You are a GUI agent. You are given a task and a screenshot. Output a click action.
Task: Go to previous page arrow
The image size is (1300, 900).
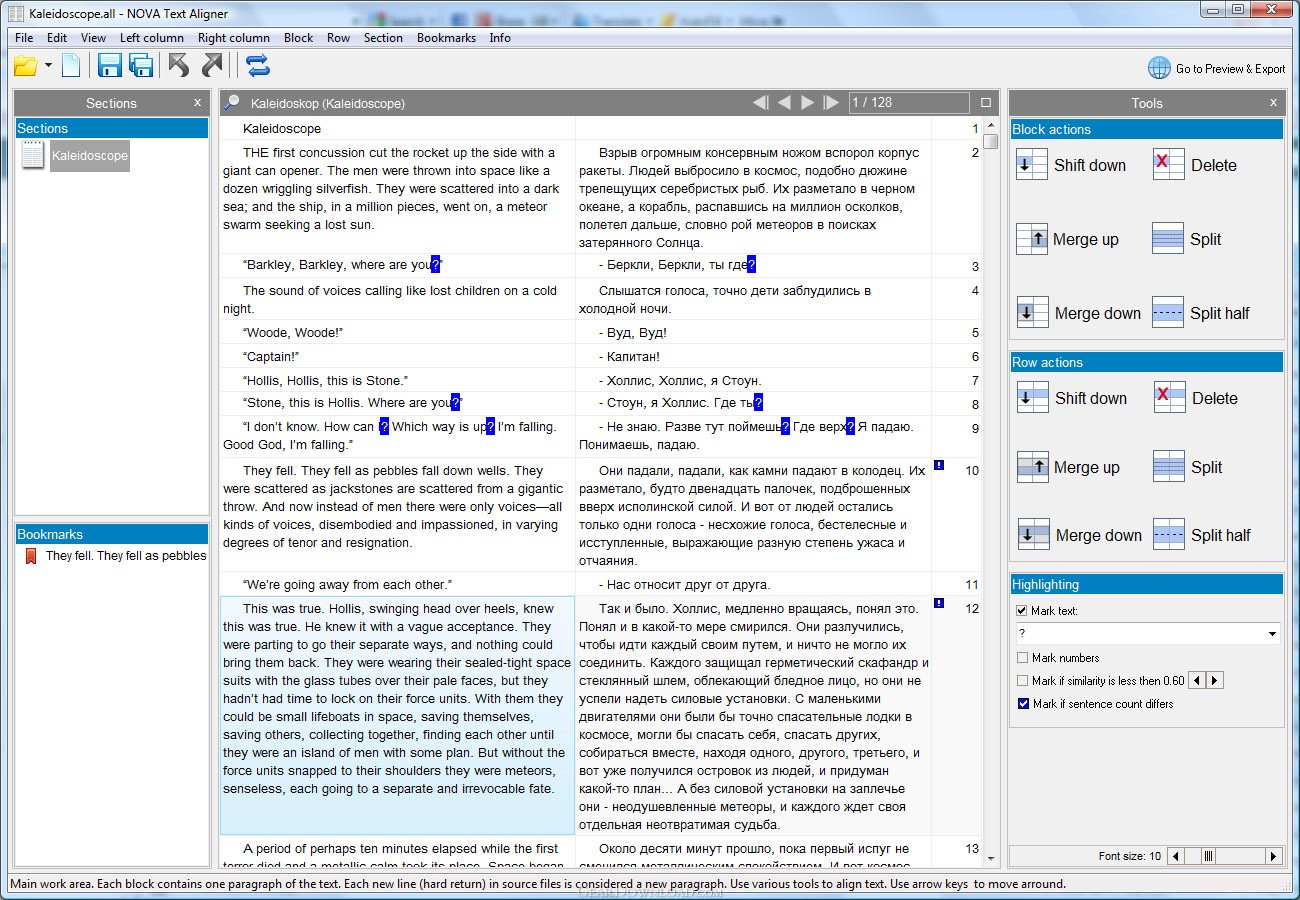point(784,102)
